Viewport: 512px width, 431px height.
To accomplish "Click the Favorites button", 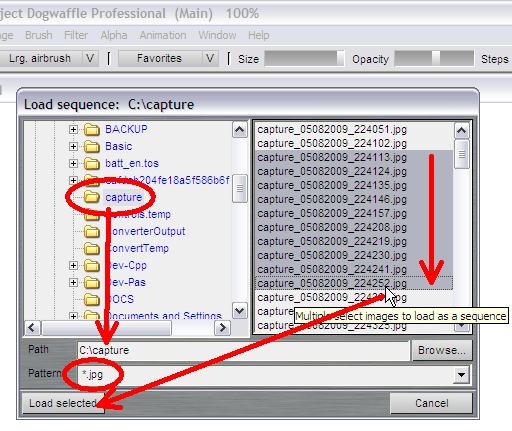I will coord(159,58).
